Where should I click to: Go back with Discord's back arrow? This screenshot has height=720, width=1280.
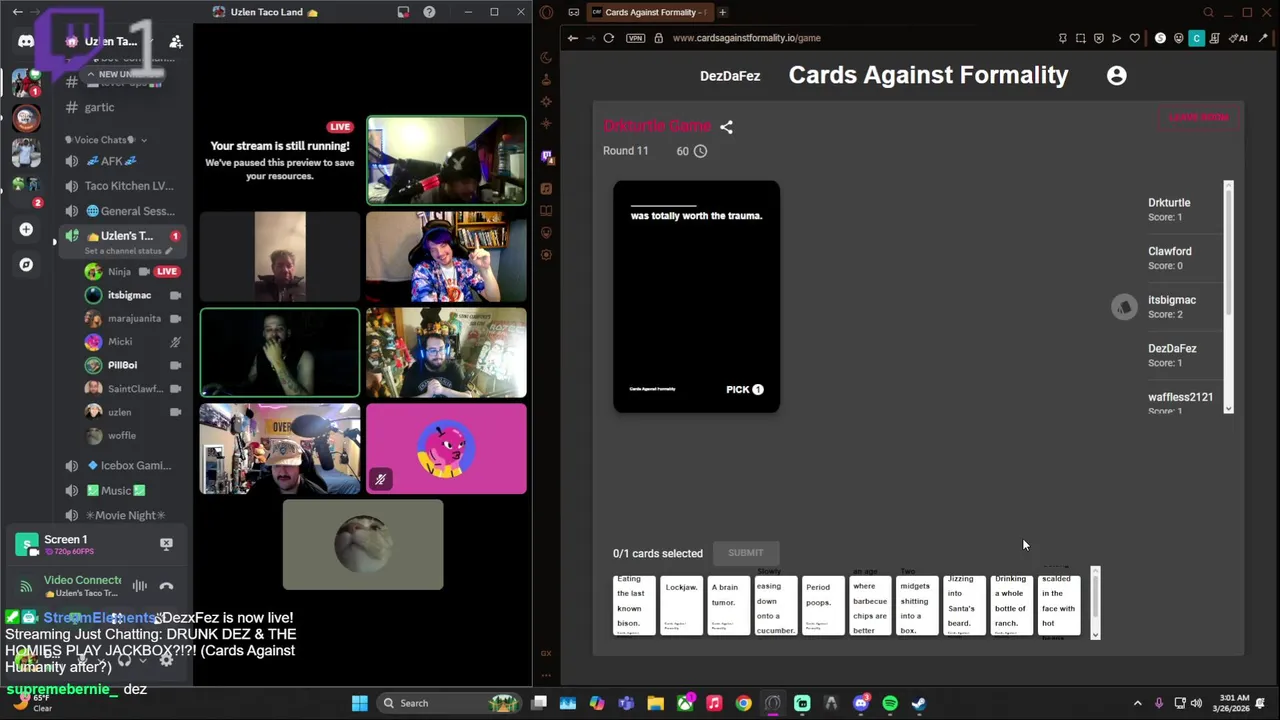click(x=17, y=12)
